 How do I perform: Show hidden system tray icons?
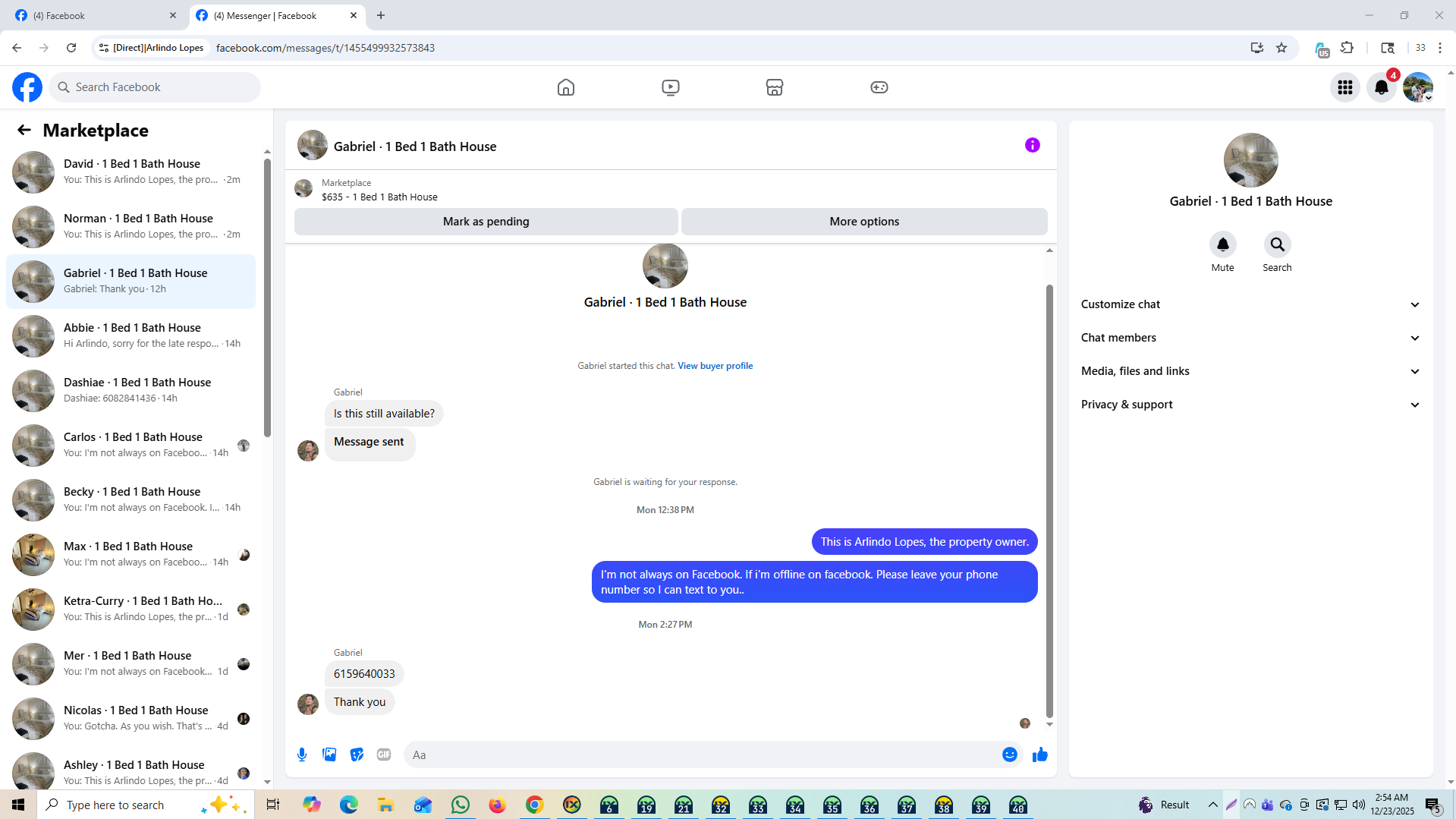click(1212, 805)
